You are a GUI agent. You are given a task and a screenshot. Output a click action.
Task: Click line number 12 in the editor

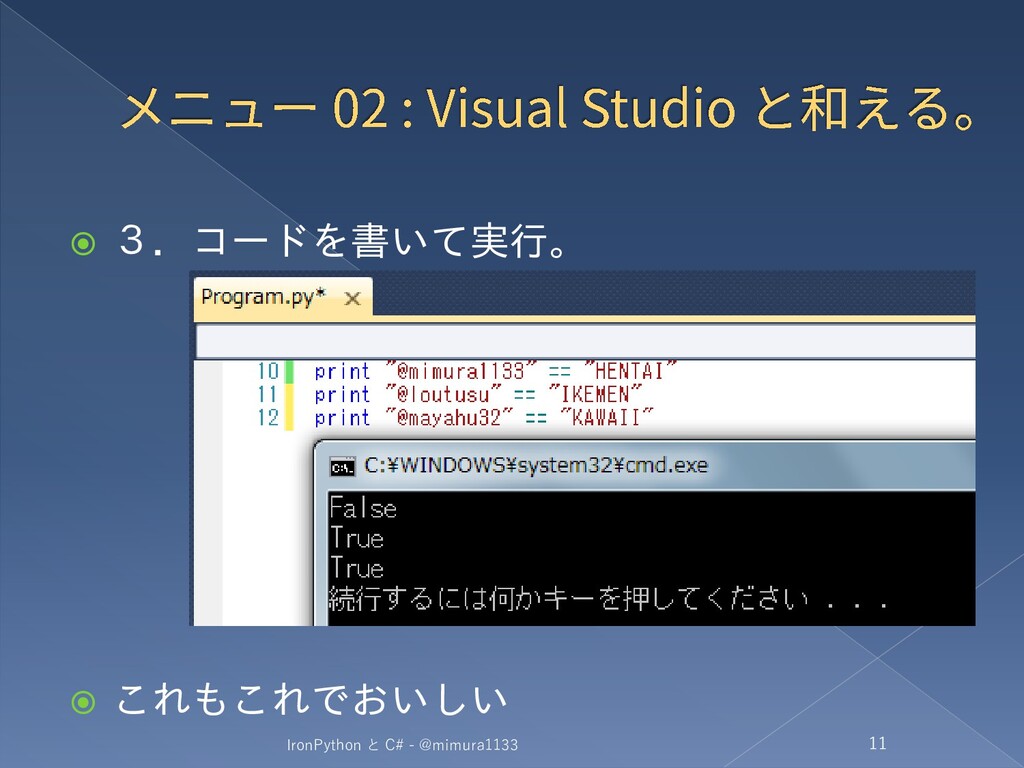[x=268, y=417]
